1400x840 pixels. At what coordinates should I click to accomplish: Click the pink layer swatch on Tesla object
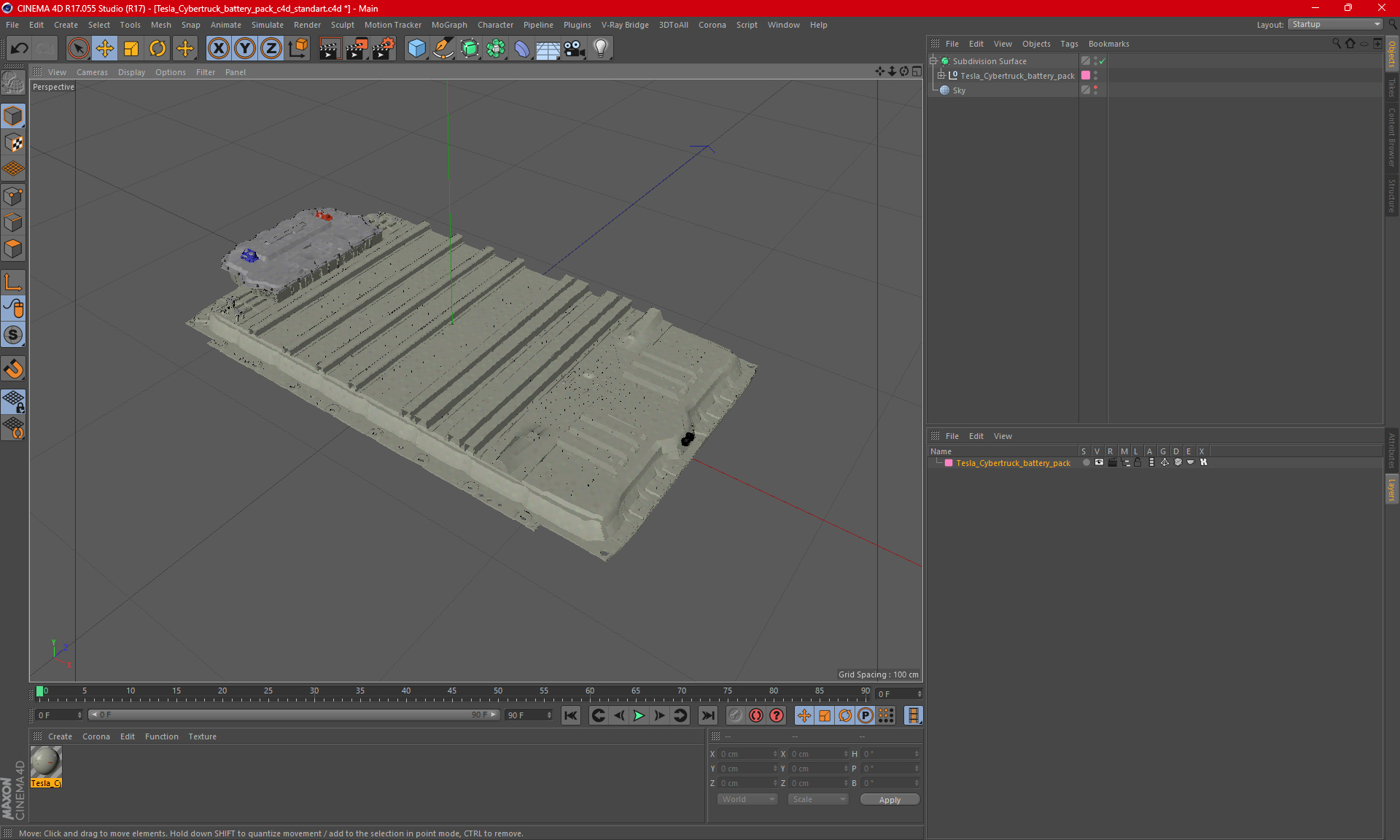[1085, 75]
